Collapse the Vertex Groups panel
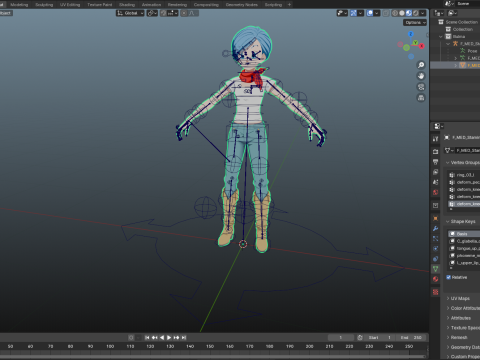 [x=448, y=163]
